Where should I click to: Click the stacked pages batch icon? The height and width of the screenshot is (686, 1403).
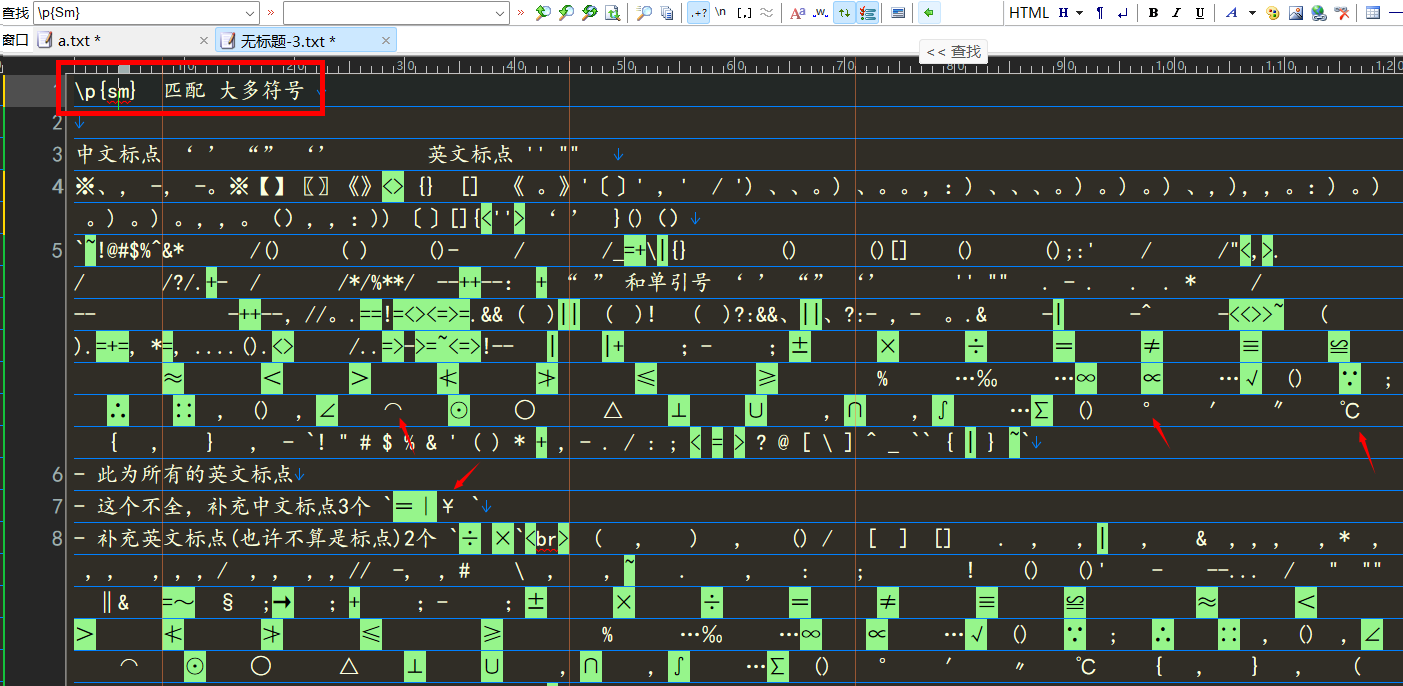tap(667, 13)
